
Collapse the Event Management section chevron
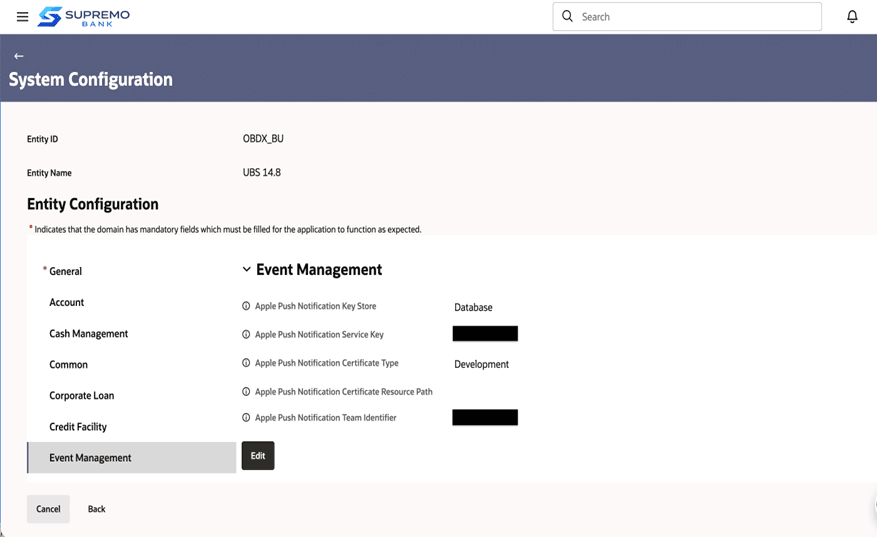tap(246, 270)
